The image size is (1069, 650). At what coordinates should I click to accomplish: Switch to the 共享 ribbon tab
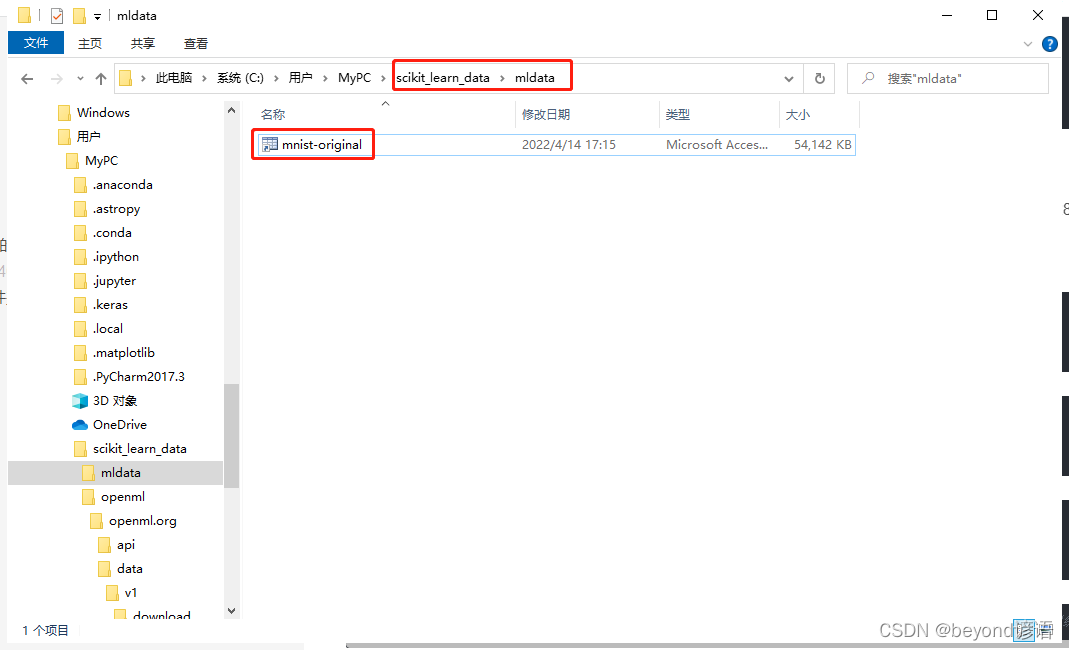point(142,43)
